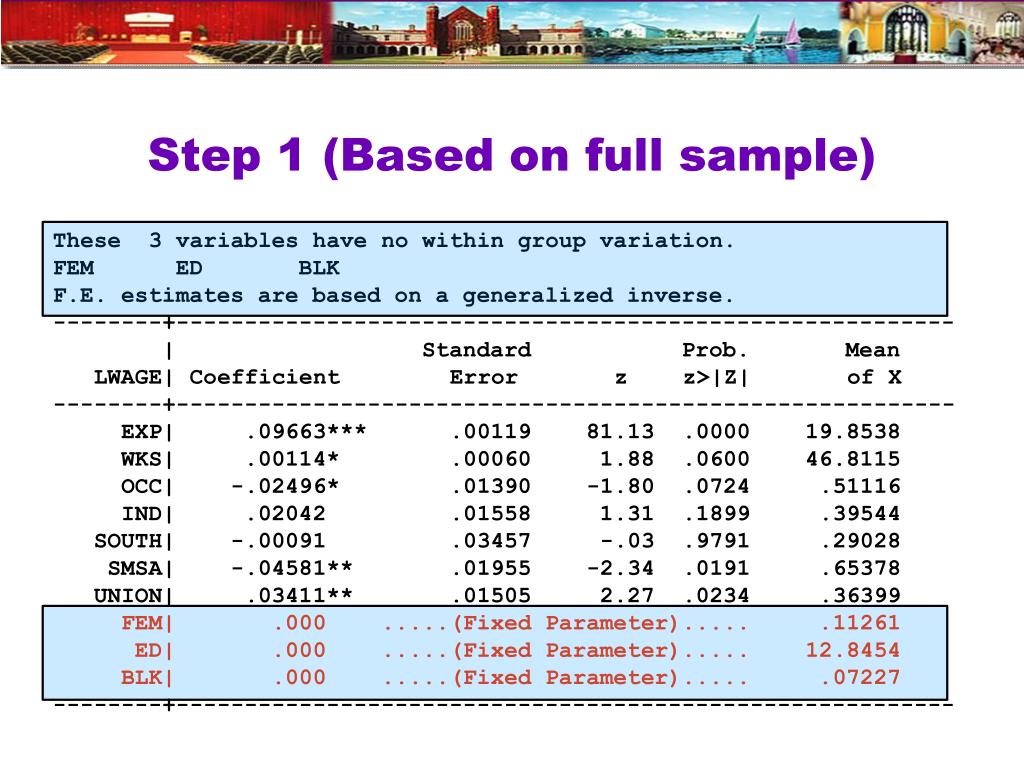Click the 'SOUTH' row label
This screenshot has width=1024, height=768.
click(x=127, y=541)
